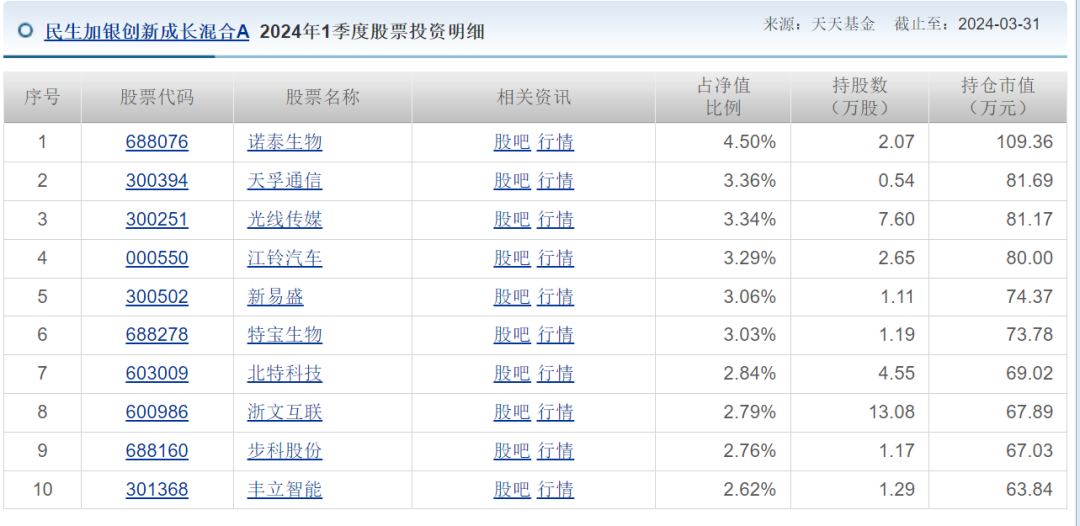Viewport: 1080px width, 526px height.
Task: Click the 序号 column header
Action: coord(42,97)
